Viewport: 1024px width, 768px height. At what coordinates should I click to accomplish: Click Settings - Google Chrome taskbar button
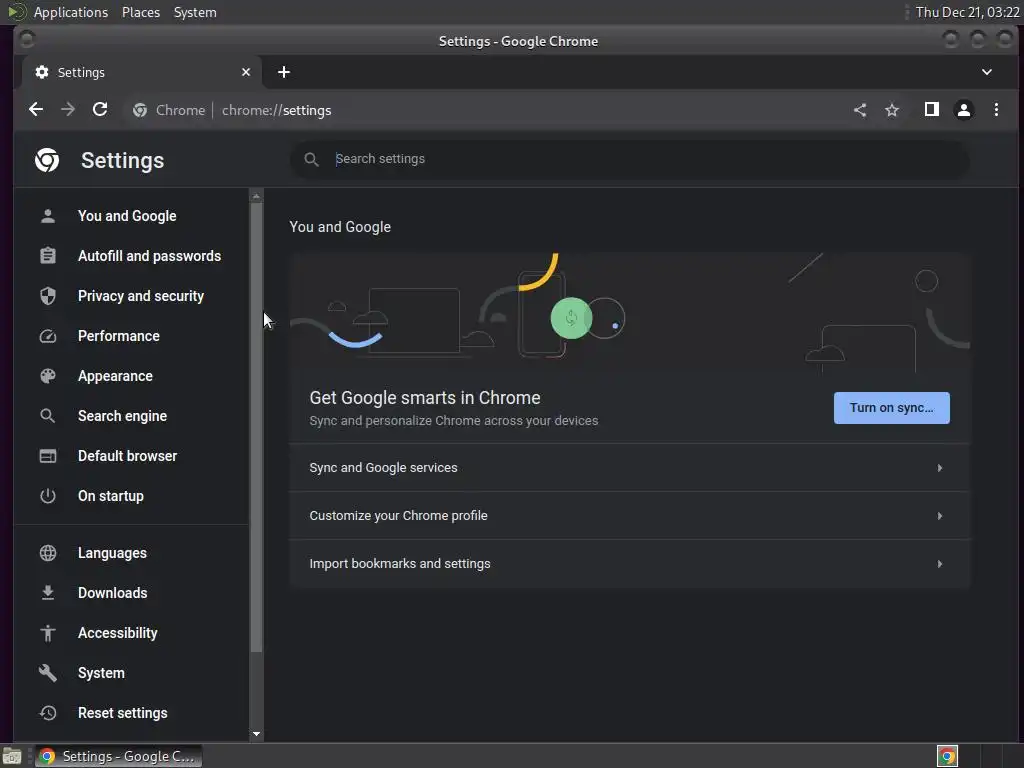(119, 756)
